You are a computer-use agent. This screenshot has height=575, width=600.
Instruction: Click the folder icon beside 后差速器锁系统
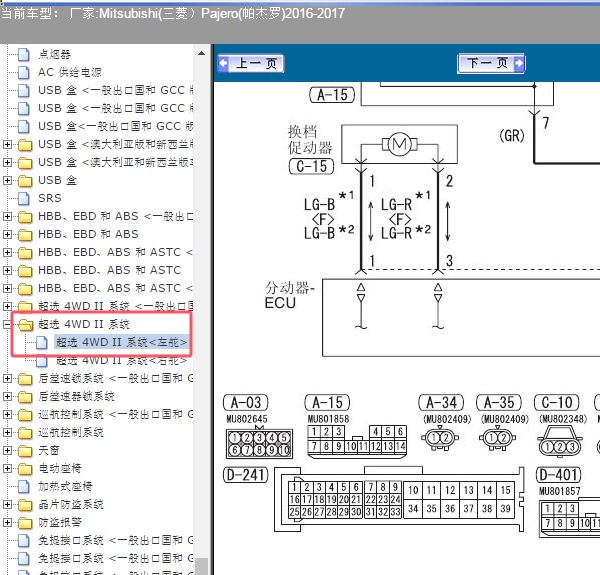[25, 397]
